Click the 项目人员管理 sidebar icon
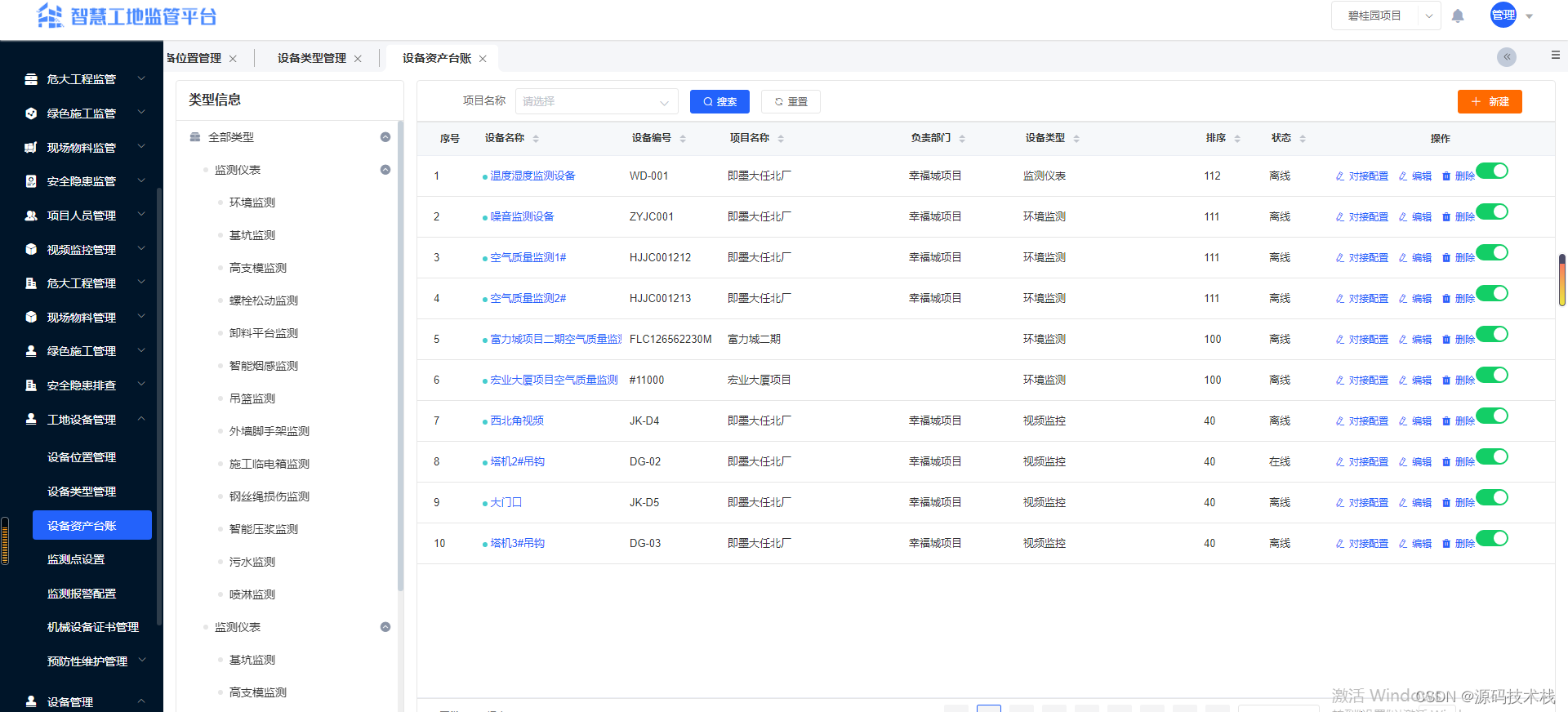1568x712 pixels. point(31,216)
